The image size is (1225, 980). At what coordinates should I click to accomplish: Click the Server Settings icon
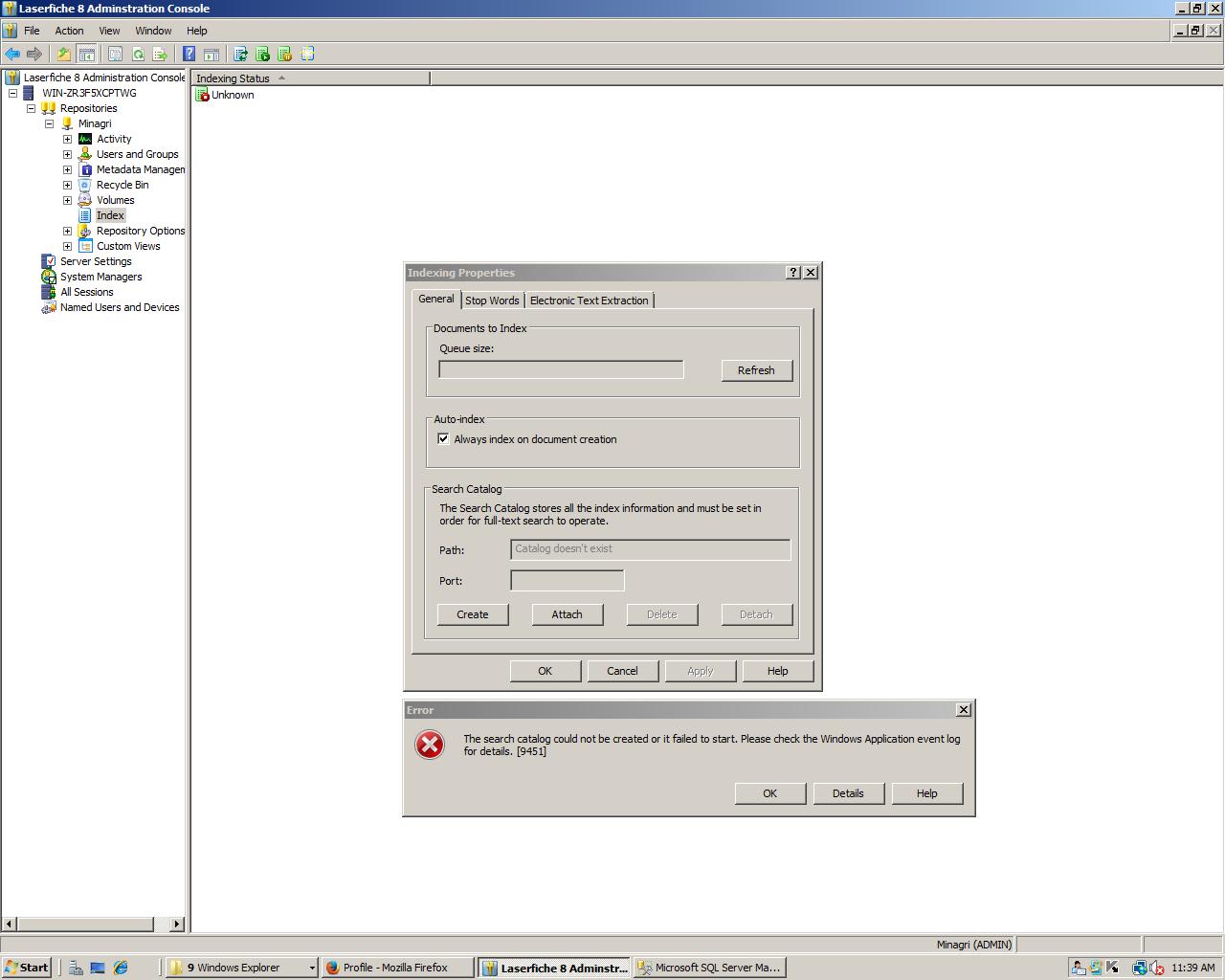point(49,261)
